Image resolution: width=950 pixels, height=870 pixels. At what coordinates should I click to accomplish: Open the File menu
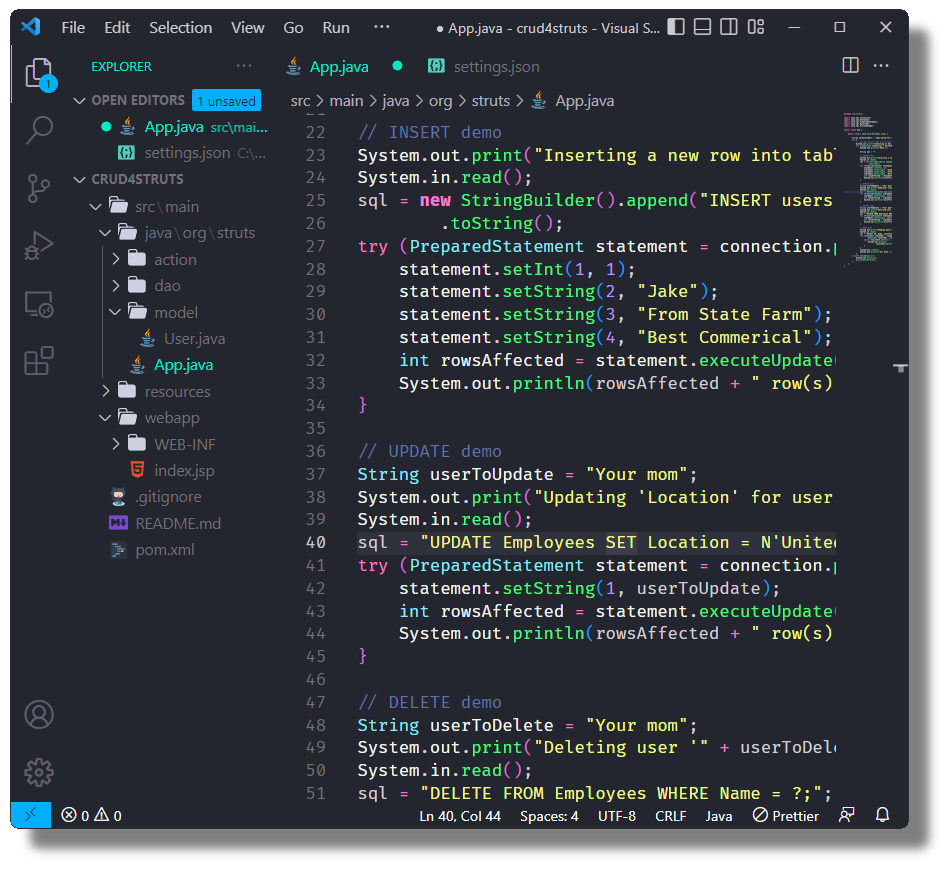[x=73, y=28]
